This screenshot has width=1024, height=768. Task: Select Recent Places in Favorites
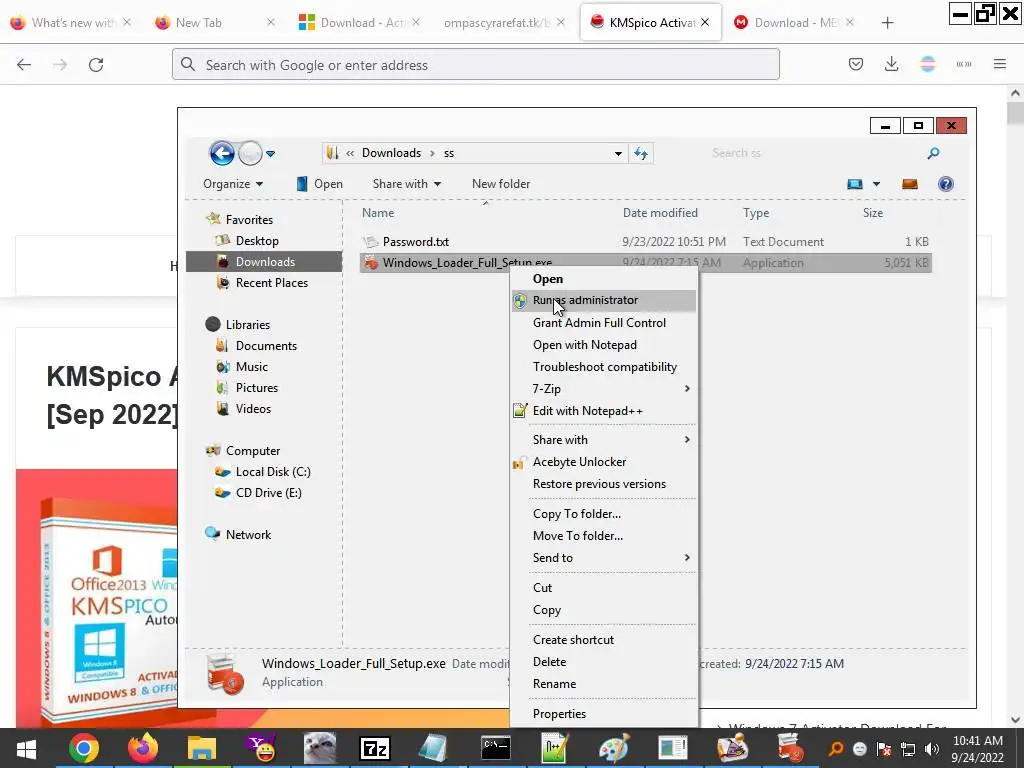click(272, 283)
